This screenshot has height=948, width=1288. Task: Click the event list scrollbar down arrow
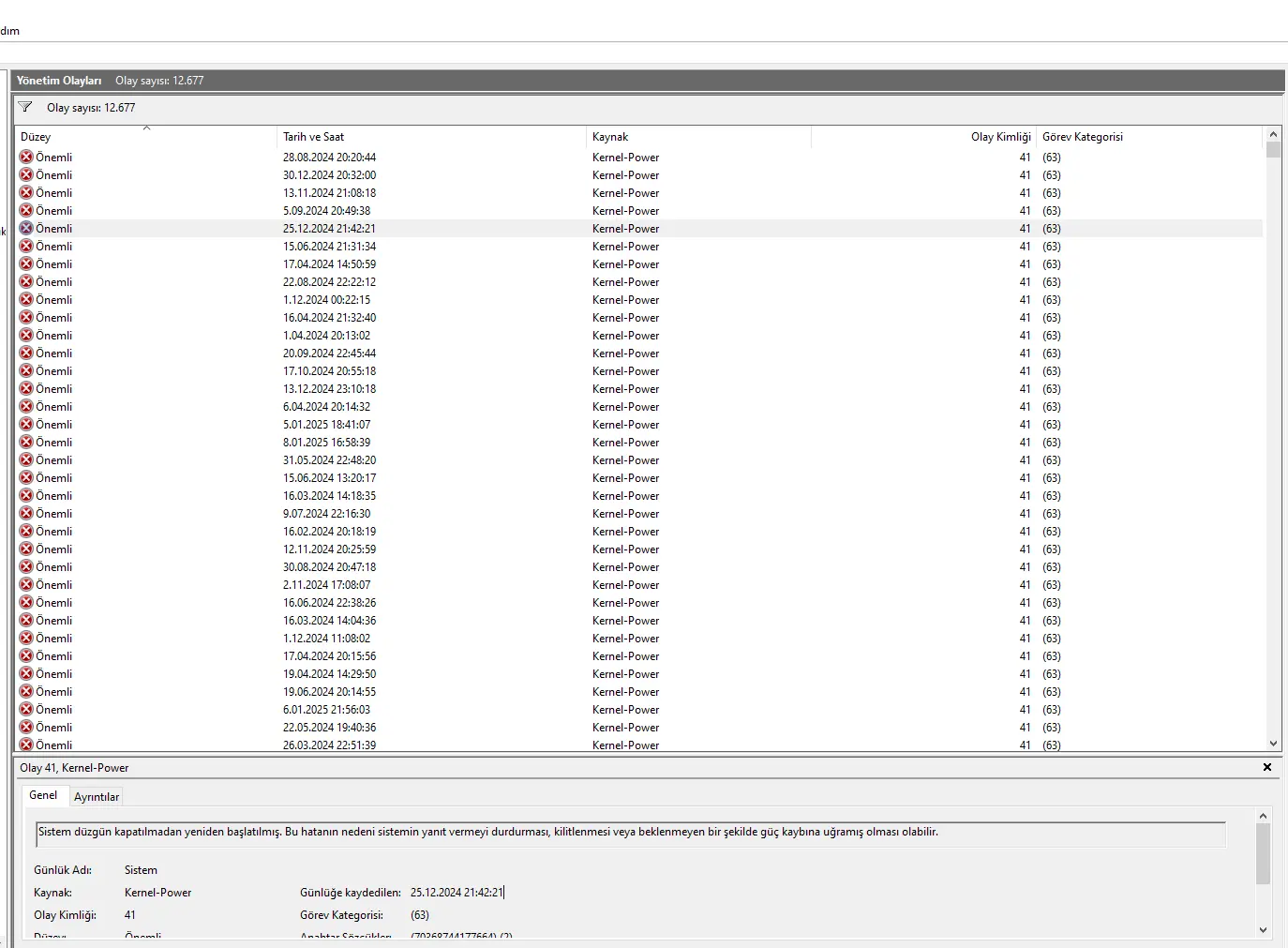coord(1273,744)
